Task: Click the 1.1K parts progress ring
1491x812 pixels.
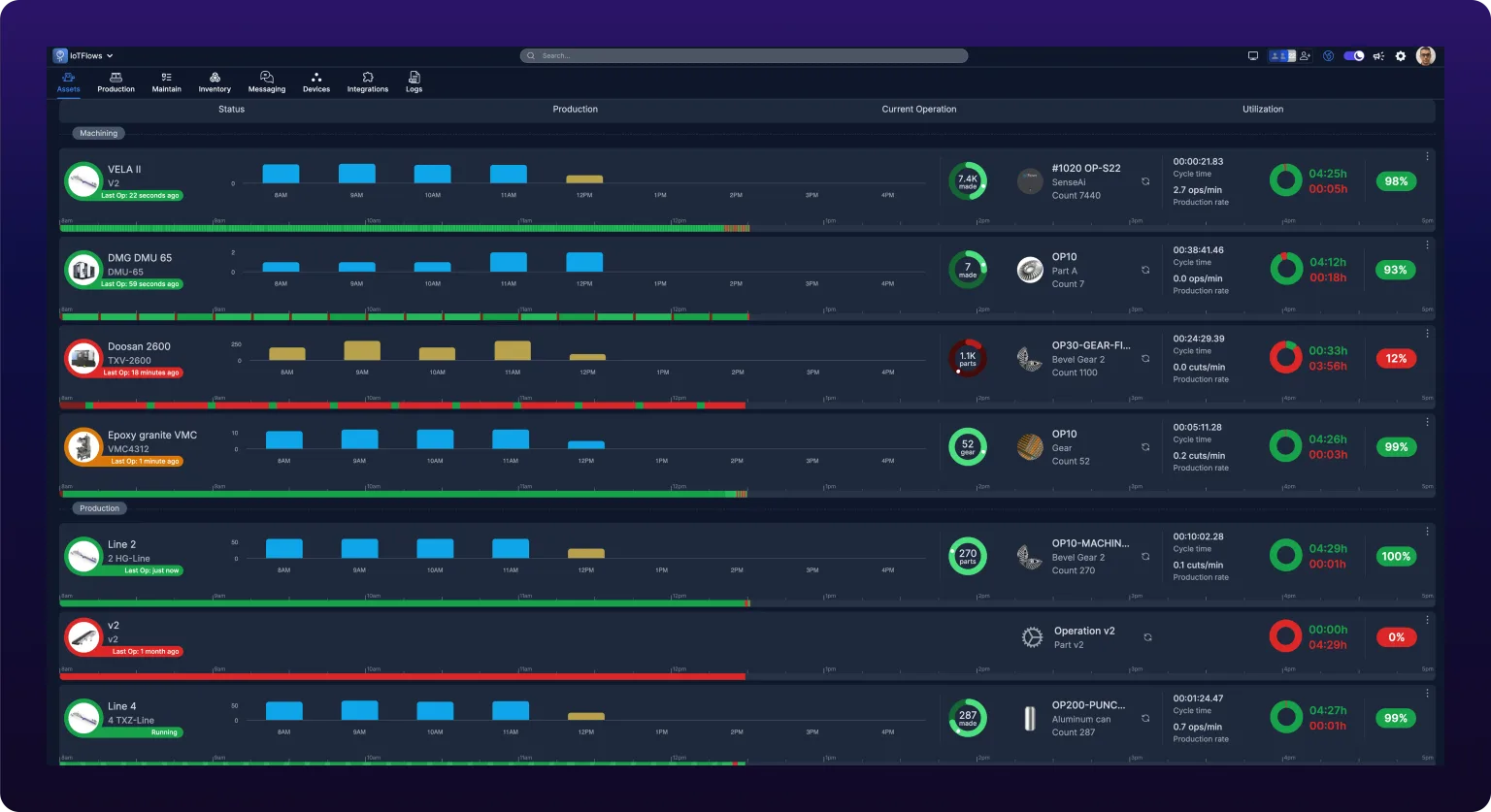Action: pos(968,359)
